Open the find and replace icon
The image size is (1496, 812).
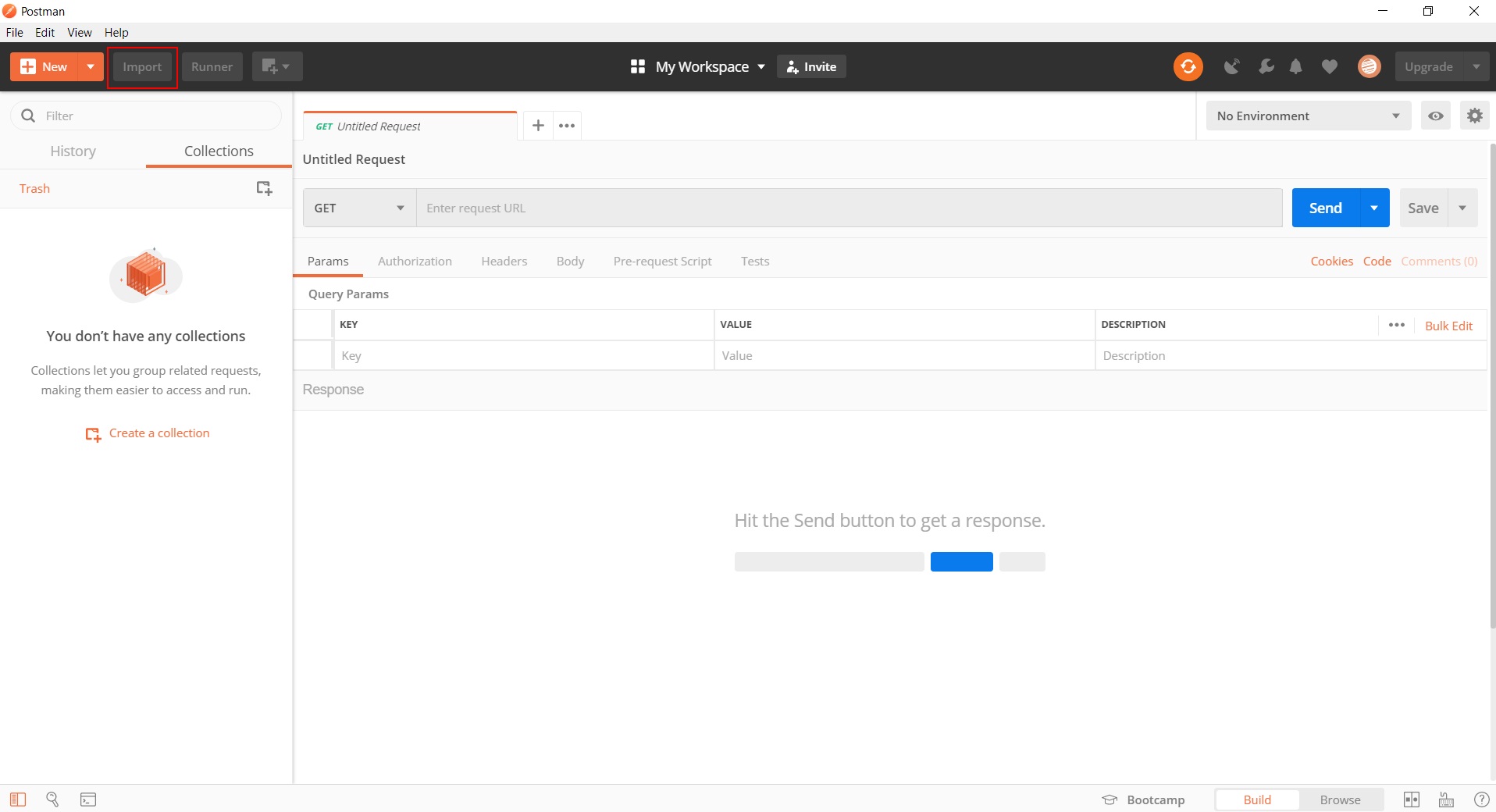(52, 800)
